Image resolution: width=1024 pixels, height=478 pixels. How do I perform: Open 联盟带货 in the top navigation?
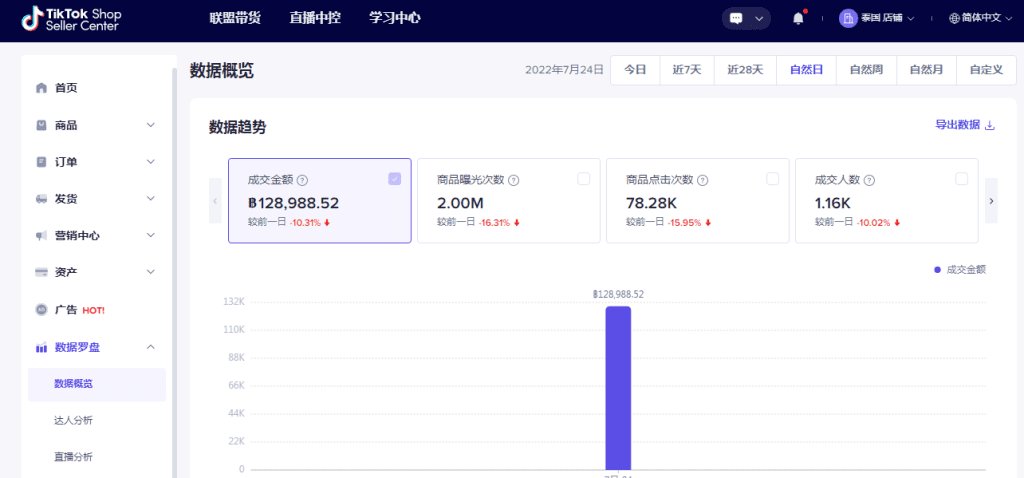(x=235, y=18)
